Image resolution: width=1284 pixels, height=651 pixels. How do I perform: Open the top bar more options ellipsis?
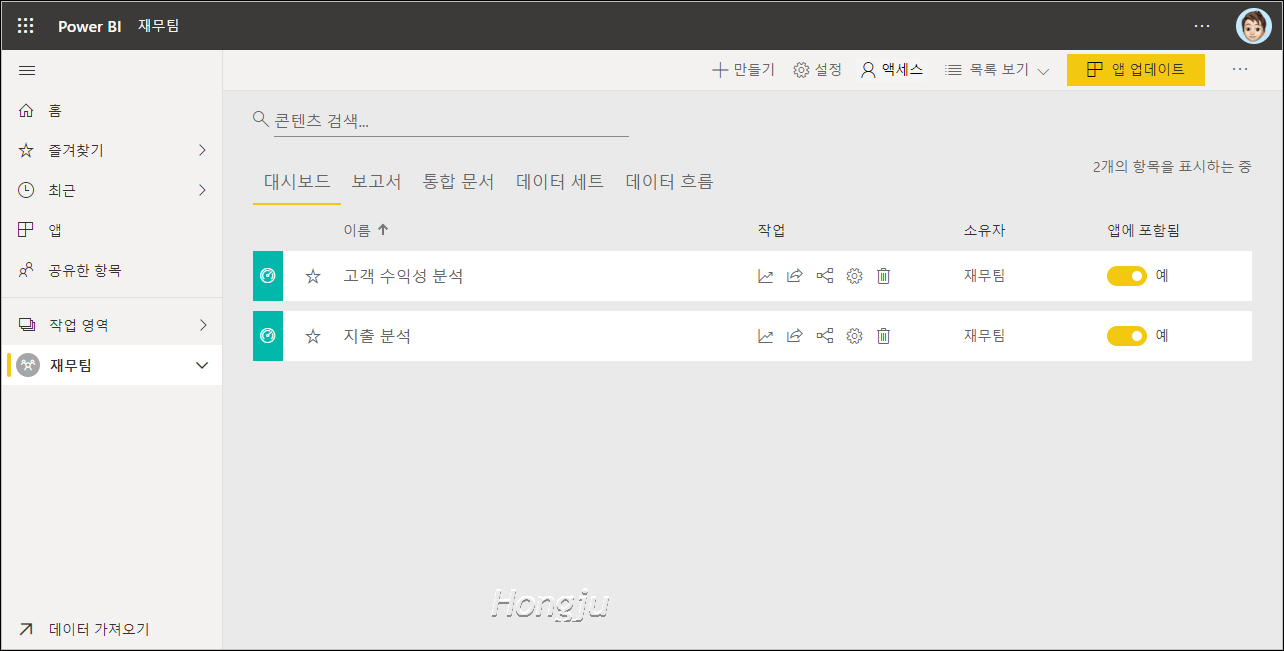point(1202,26)
